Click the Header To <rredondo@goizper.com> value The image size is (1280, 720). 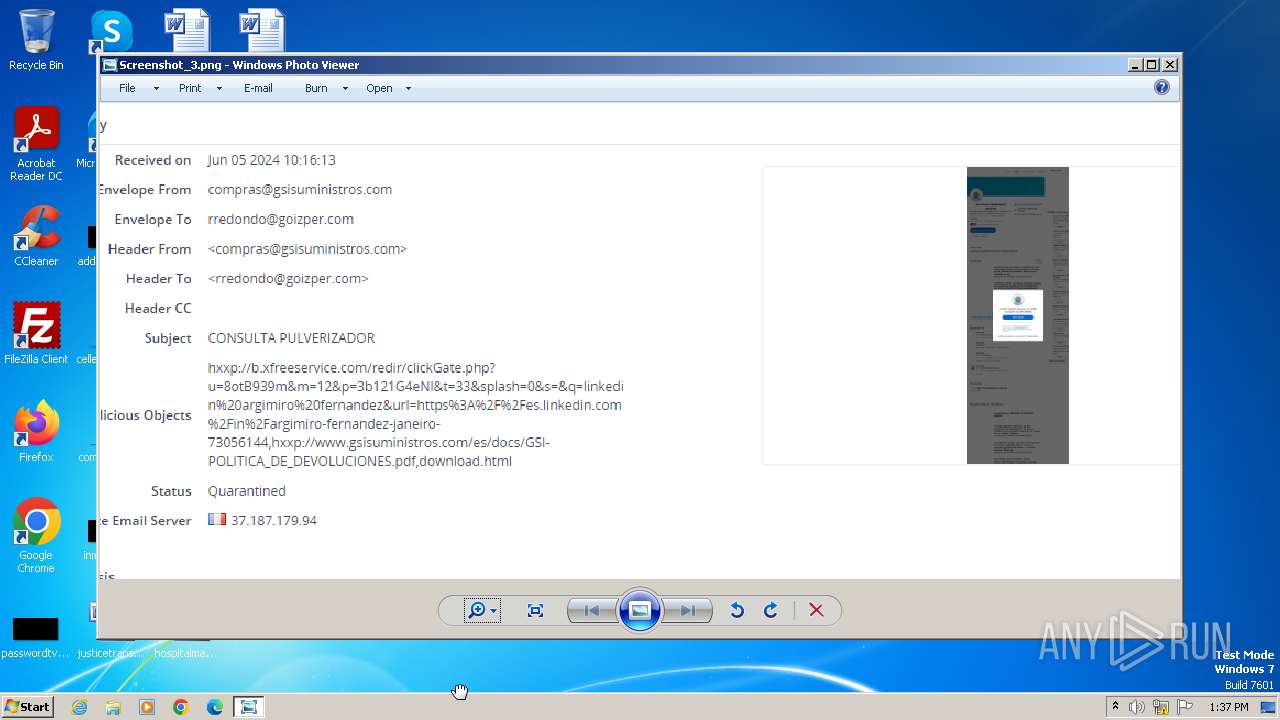pos(288,278)
